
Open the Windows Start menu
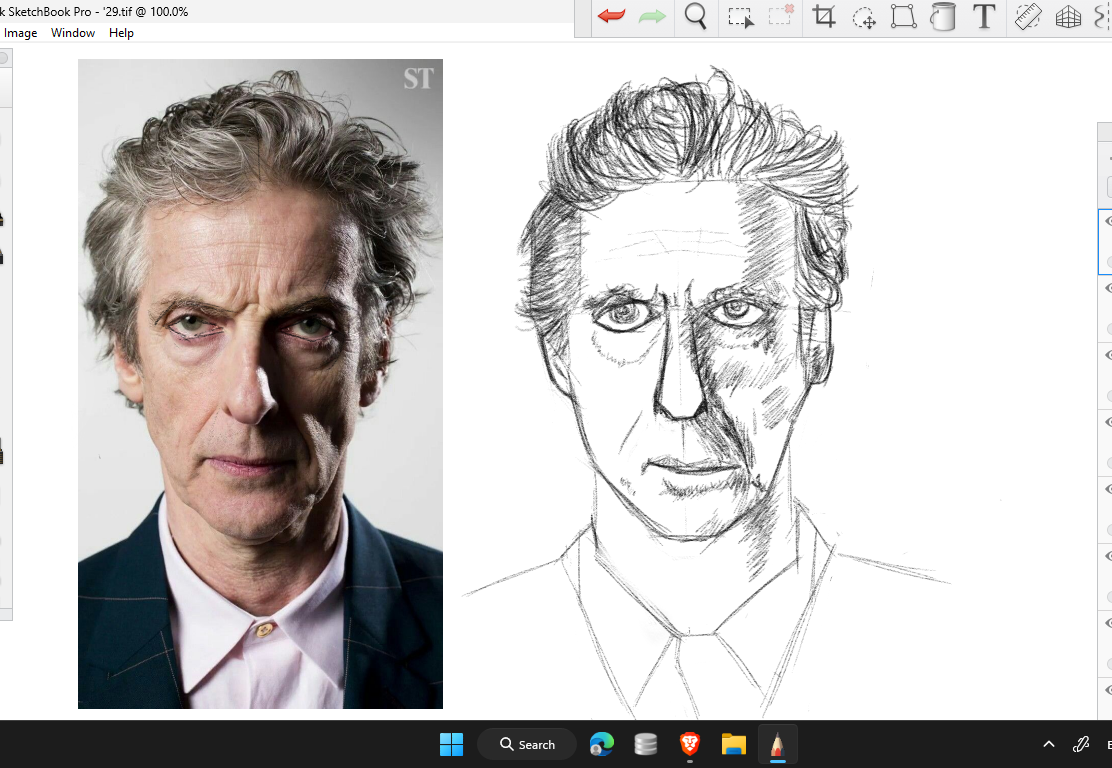(x=451, y=745)
